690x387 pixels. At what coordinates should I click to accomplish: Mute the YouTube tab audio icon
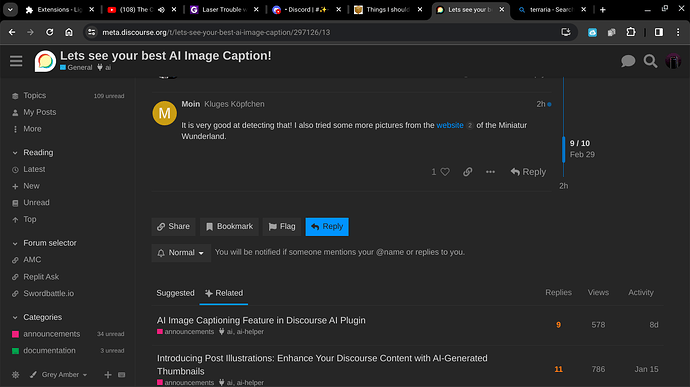[161, 10]
